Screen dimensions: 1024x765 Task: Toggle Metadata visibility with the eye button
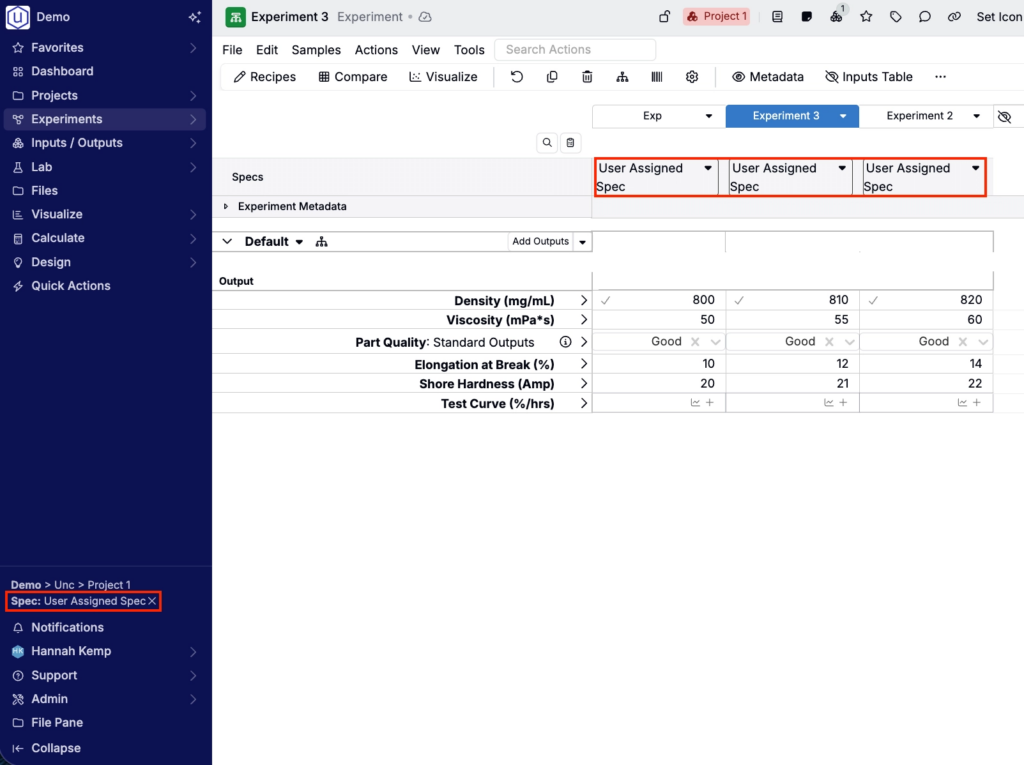point(767,77)
